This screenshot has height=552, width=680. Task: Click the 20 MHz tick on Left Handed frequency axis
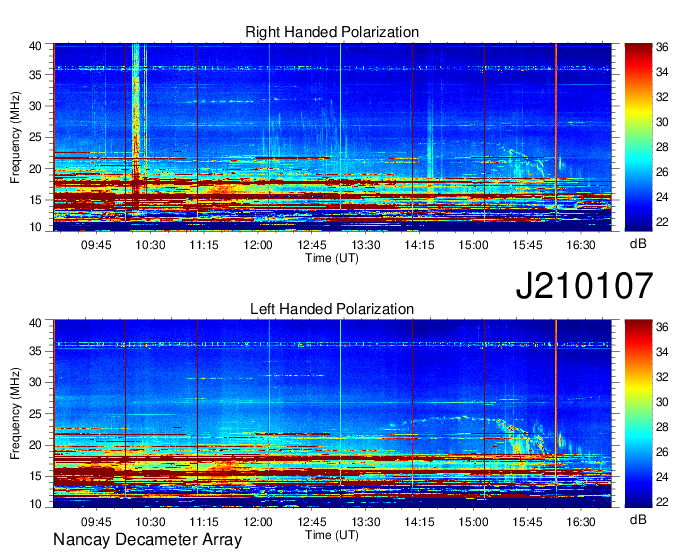tap(35, 445)
